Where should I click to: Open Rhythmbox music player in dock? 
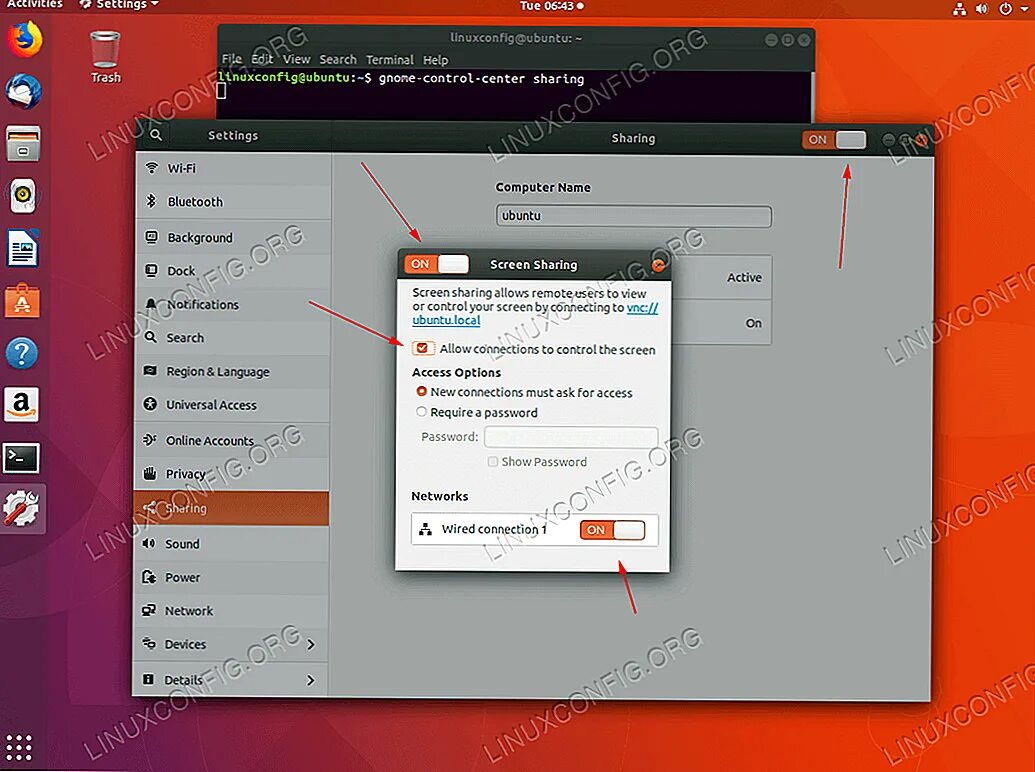click(x=23, y=196)
